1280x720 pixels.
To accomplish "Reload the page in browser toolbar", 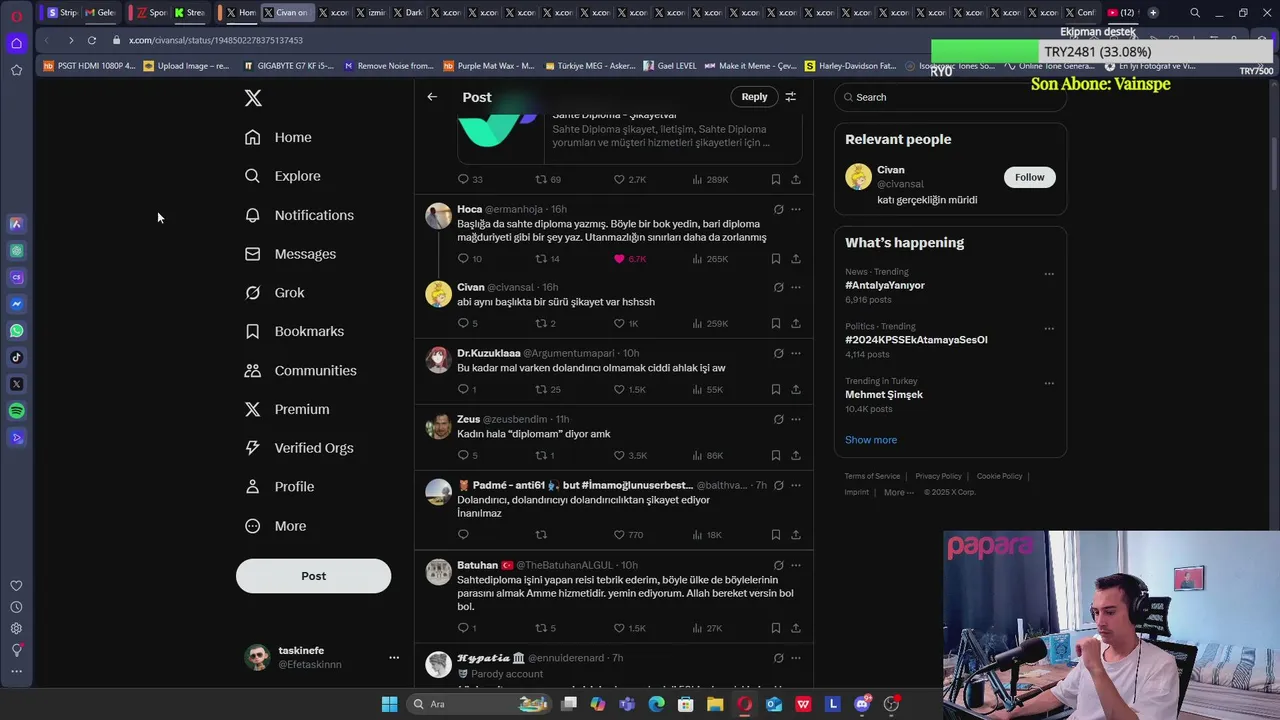I will 91,40.
